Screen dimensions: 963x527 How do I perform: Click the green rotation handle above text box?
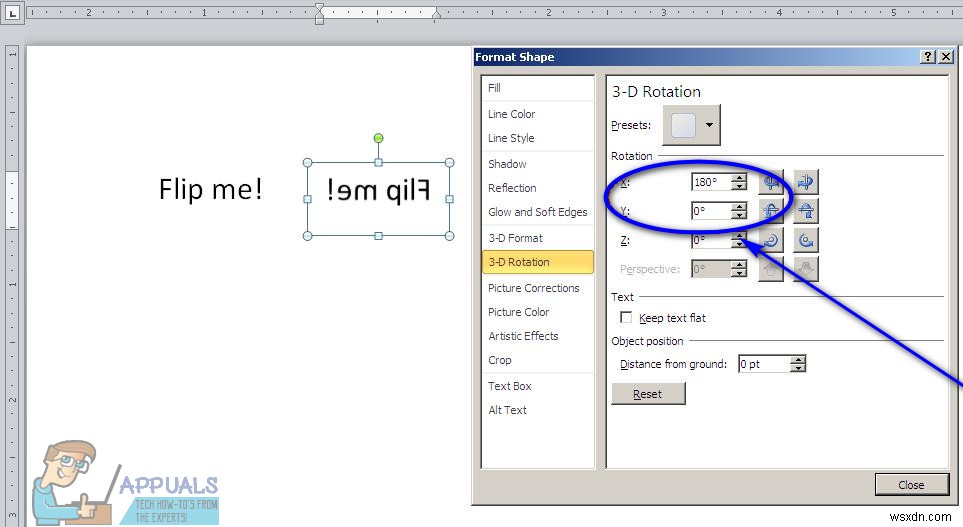[x=378, y=138]
